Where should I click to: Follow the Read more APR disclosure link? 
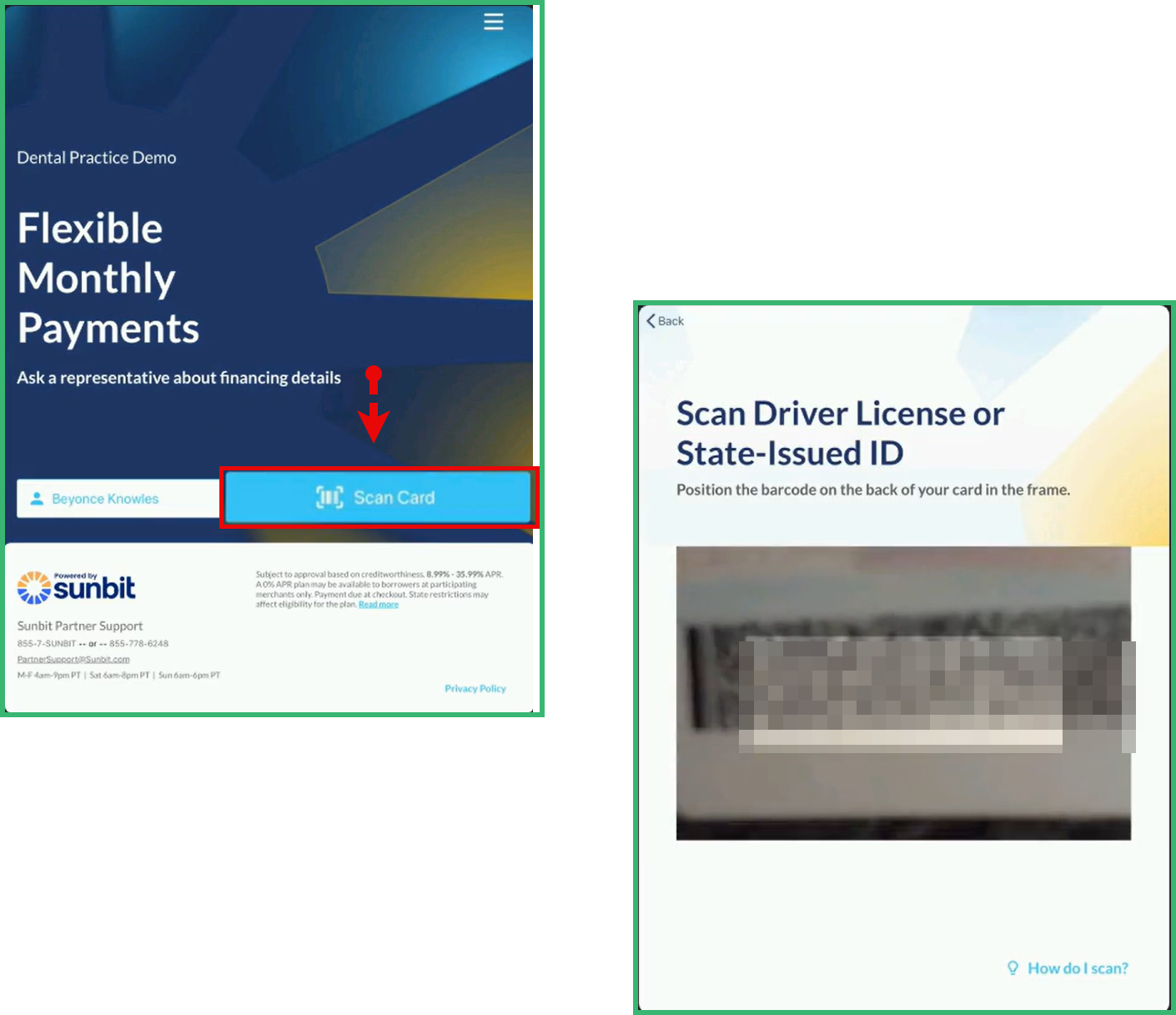tap(378, 604)
